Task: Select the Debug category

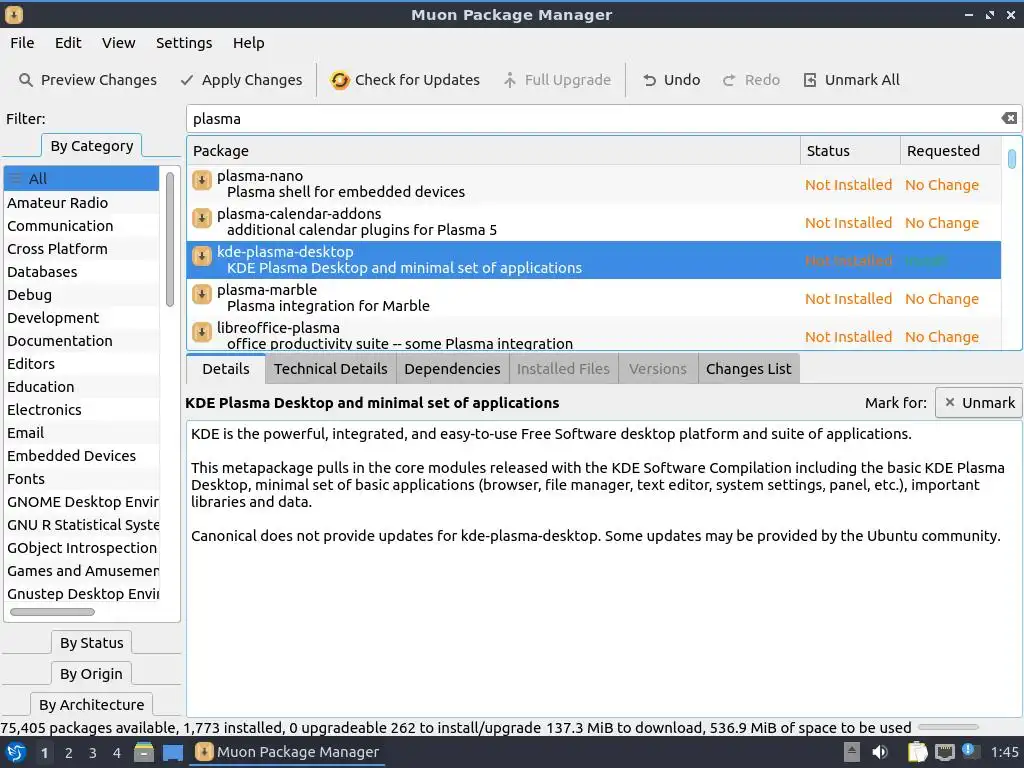Action: [82, 295]
